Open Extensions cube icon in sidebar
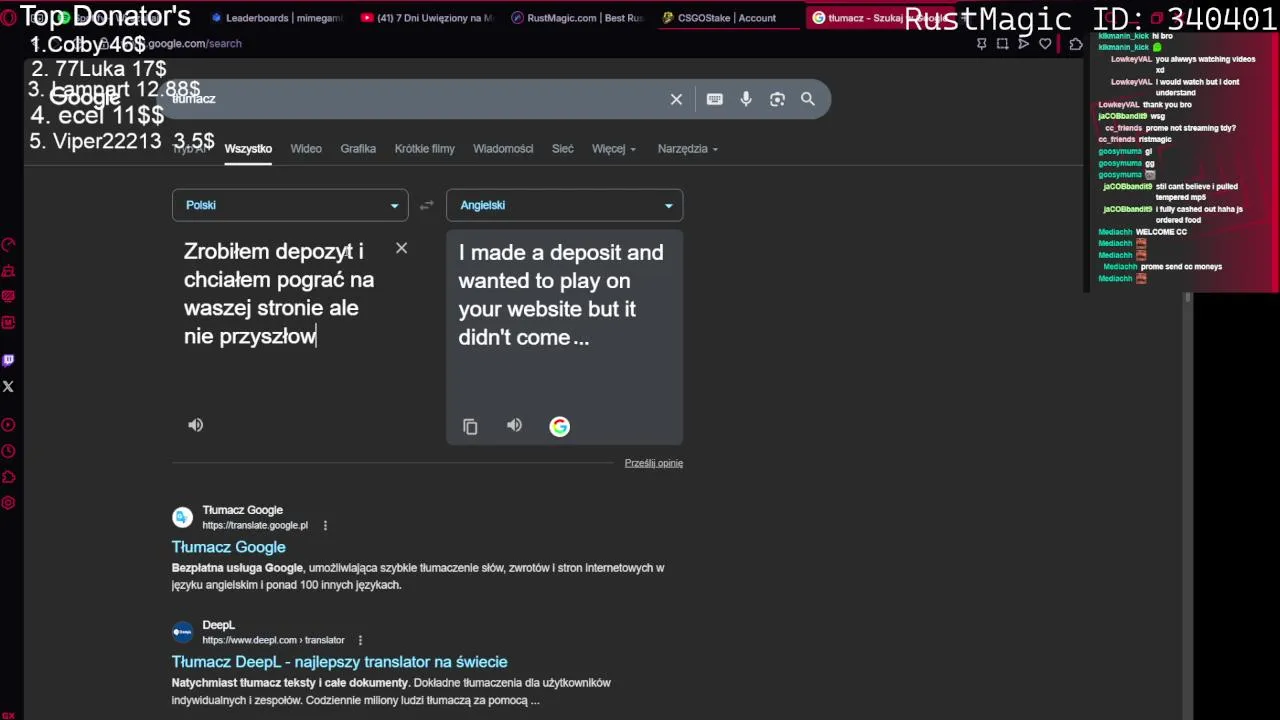This screenshot has width=1280, height=720. point(8,477)
